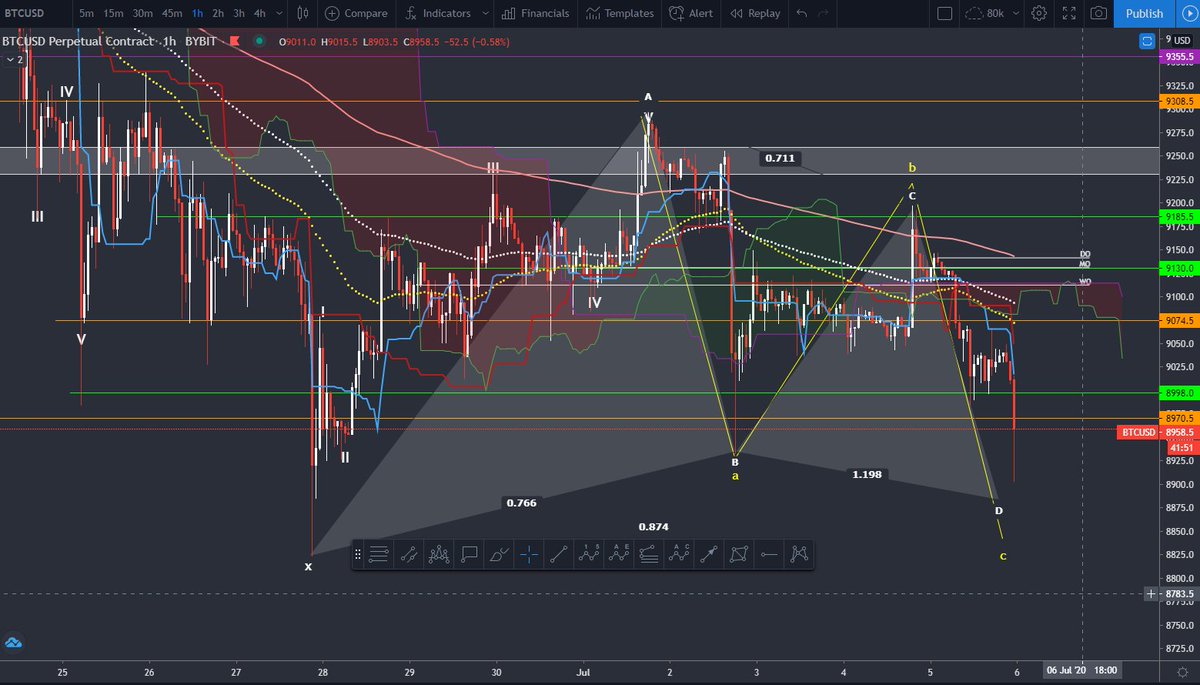
Task: Undo the last chart action
Action: (801, 13)
